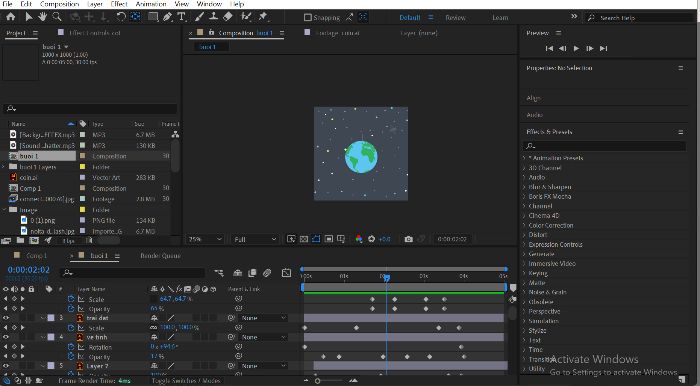Image resolution: width=700 pixels, height=386 pixels.
Task: Click the snapshot camera icon in viewer
Action: coord(408,239)
